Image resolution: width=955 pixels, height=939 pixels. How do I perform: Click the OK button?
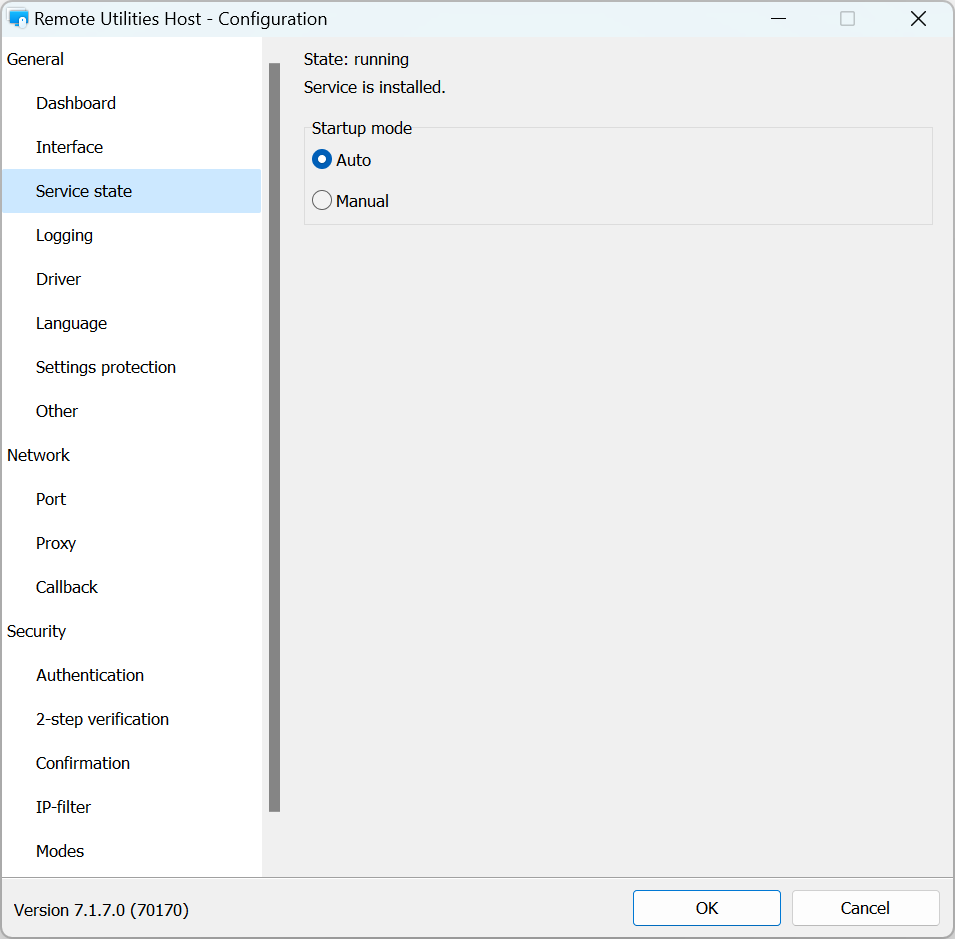706,908
